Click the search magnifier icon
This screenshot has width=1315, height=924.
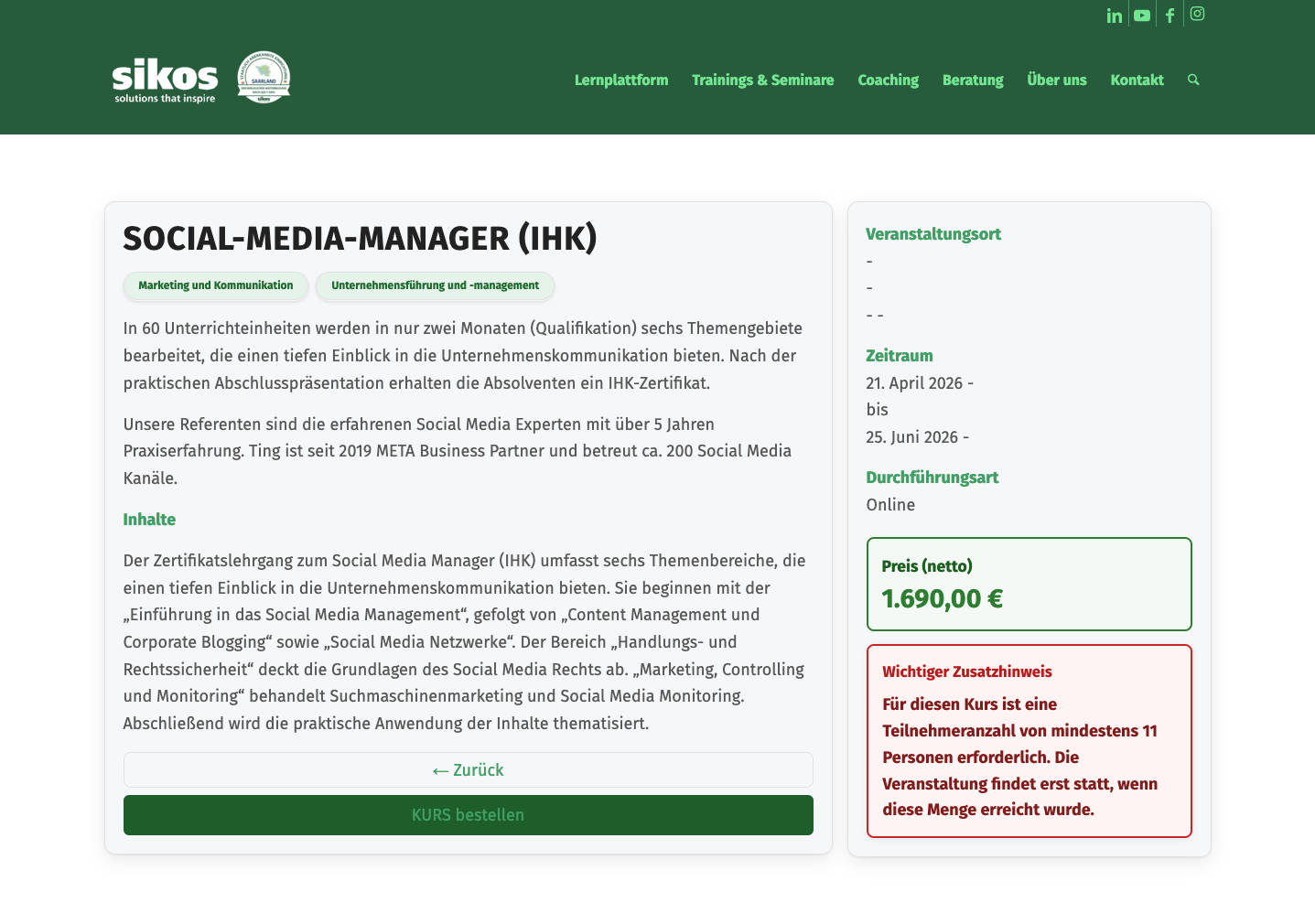[1193, 80]
